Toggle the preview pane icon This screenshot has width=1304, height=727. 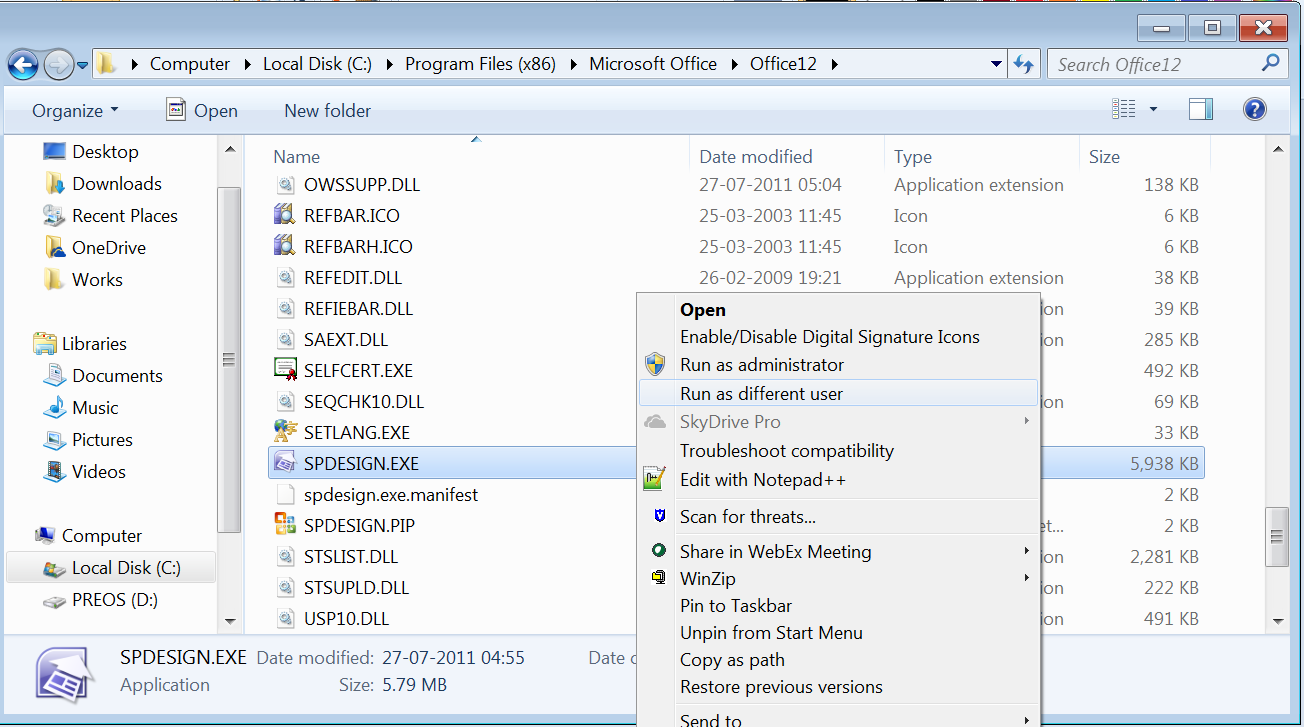(x=1201, y=110)
